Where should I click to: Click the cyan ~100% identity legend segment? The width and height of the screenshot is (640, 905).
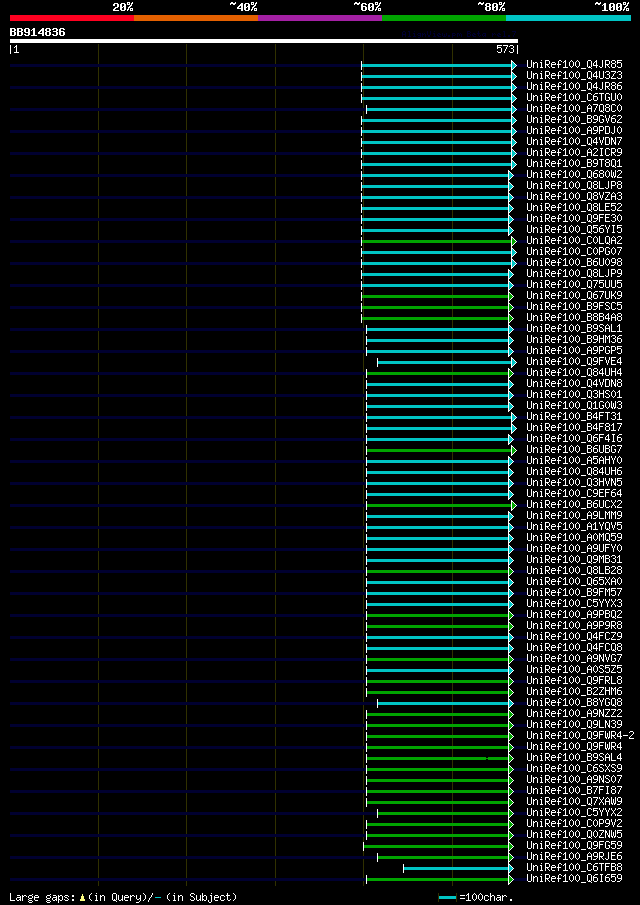[x=568, y=18]
